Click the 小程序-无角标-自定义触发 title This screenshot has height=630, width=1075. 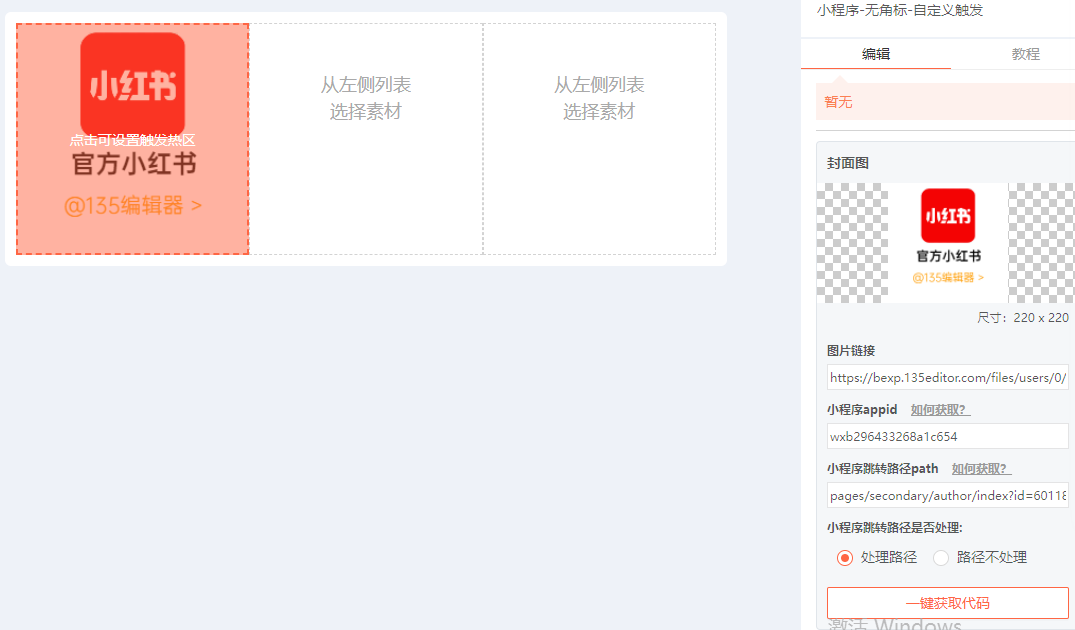(899, 10)
